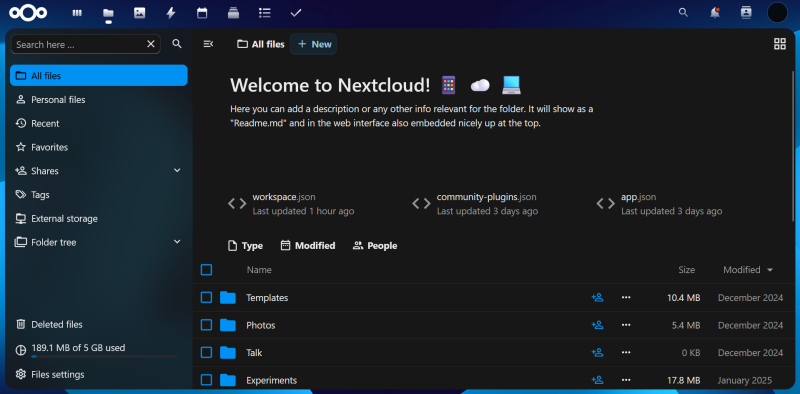Screen dimensions: 800x394
Task: Open recent file workspace.json
Action: click(291, 204)
